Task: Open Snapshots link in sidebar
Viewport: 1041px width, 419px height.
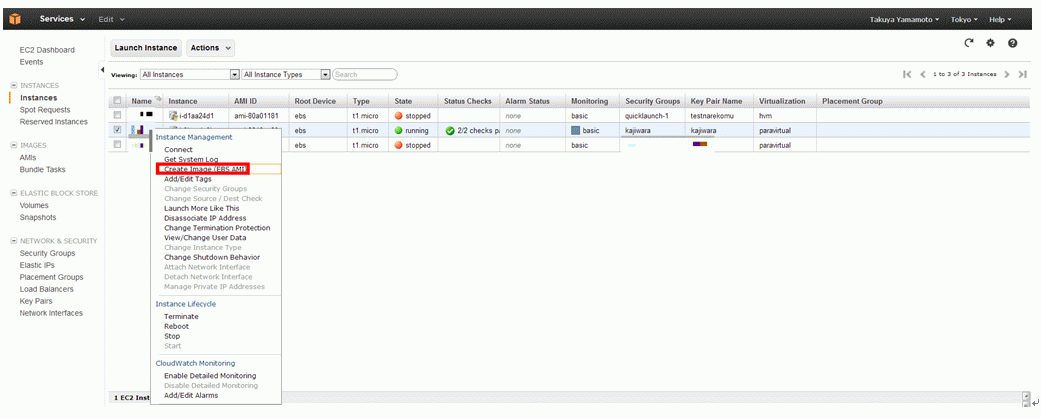Action: click(38, 217)
